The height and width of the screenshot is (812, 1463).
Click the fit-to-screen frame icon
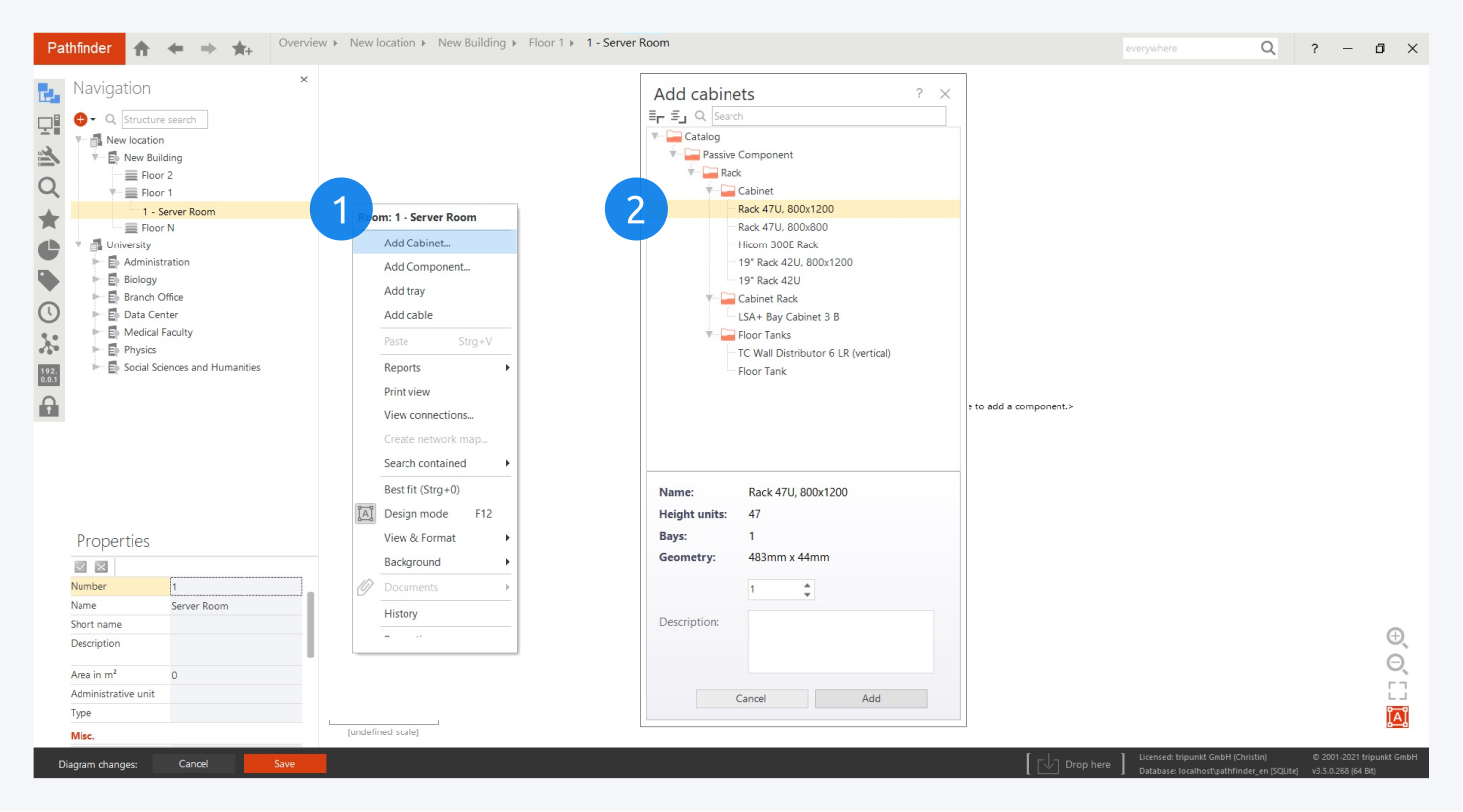1397,690
